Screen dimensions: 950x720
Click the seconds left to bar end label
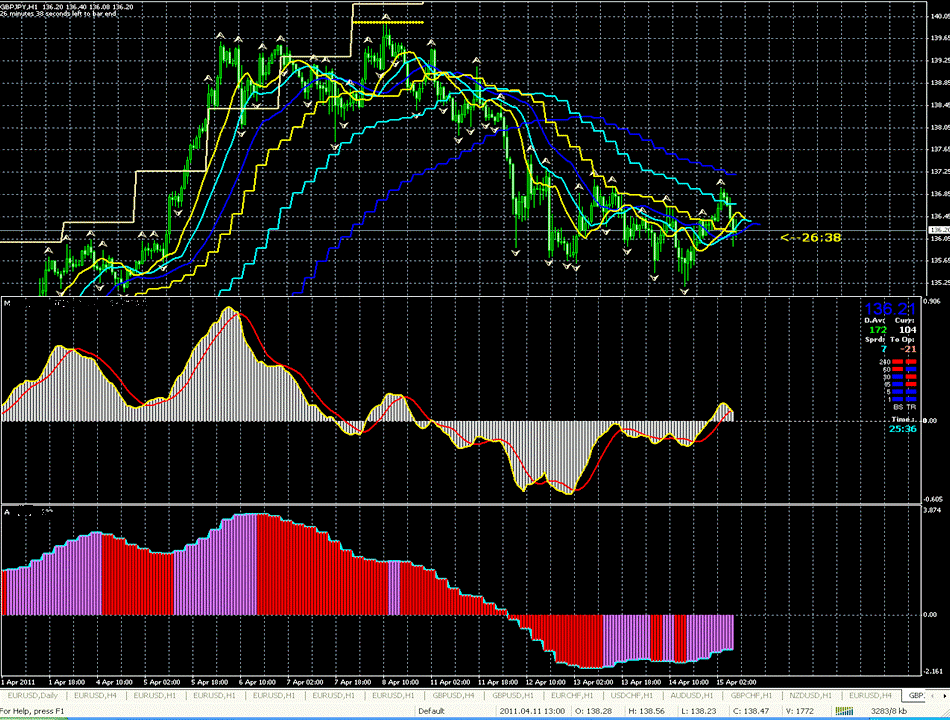pyautogui.click(x=58, y=14)
